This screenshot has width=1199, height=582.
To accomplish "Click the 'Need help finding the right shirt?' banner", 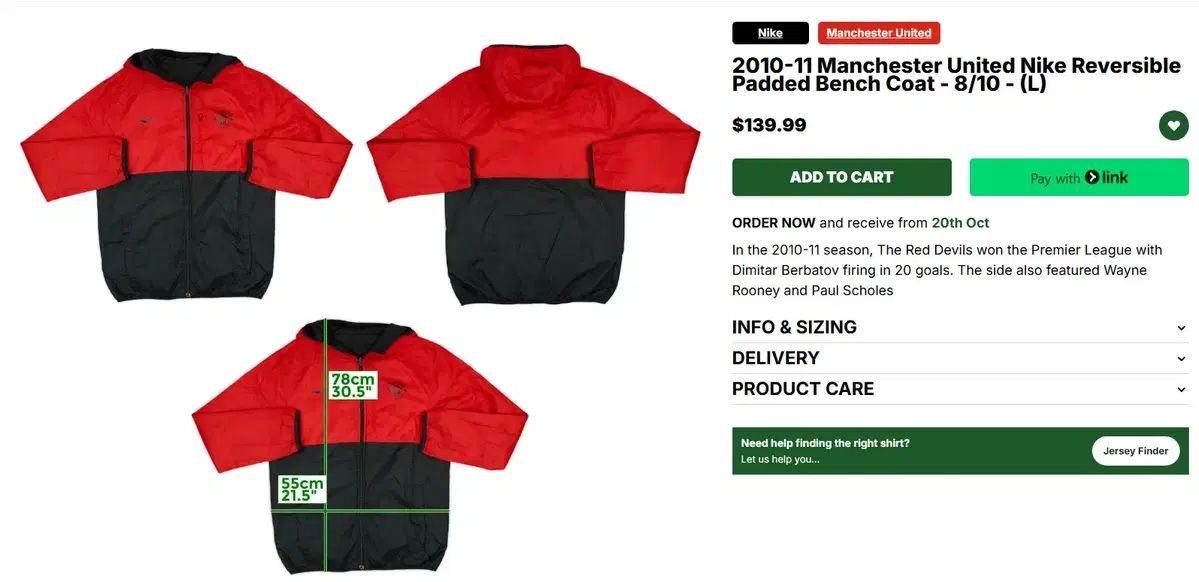I will (960, 451).
